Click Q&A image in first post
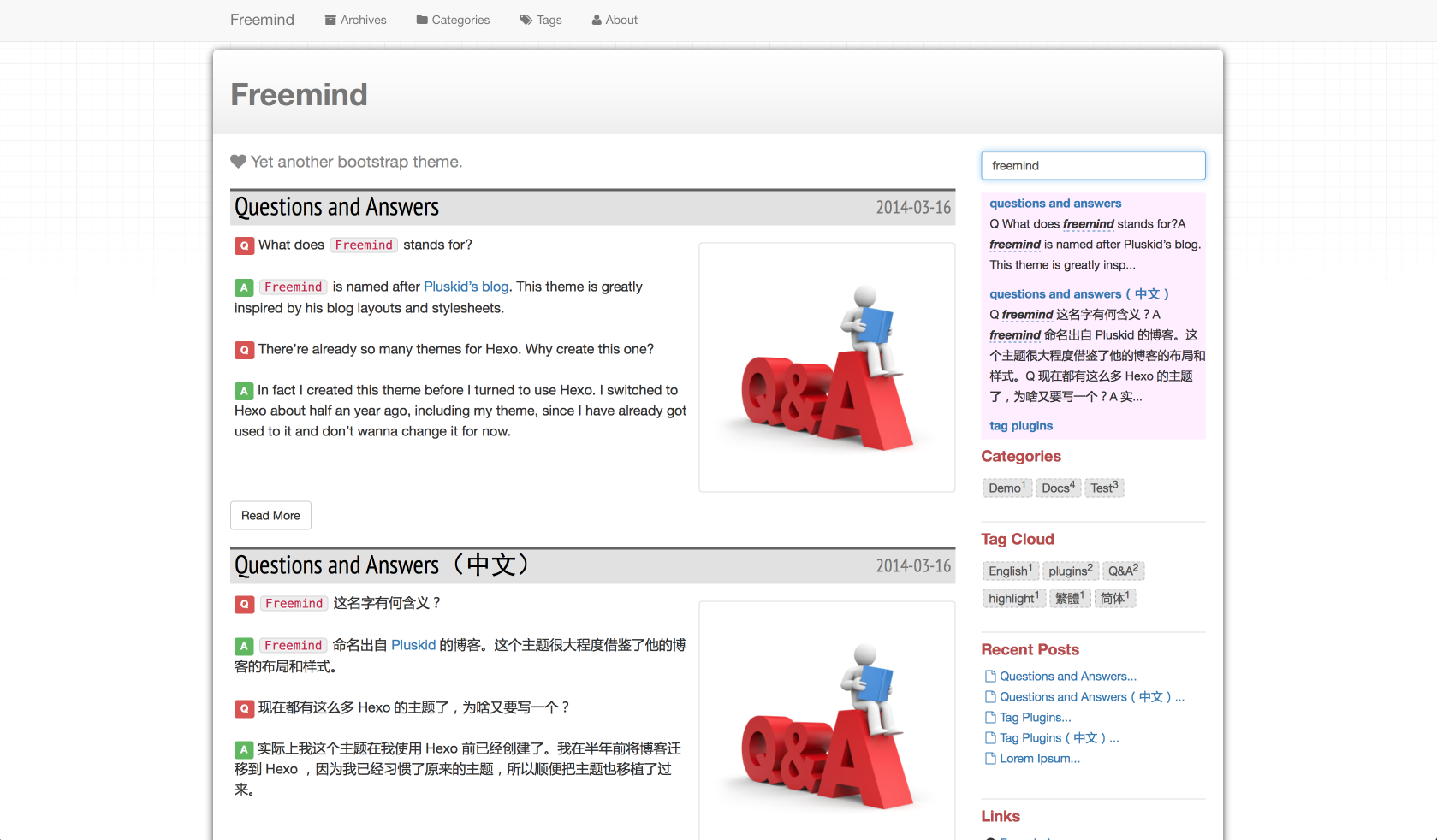Screen dimensions: 1437x840 (827, 368)
